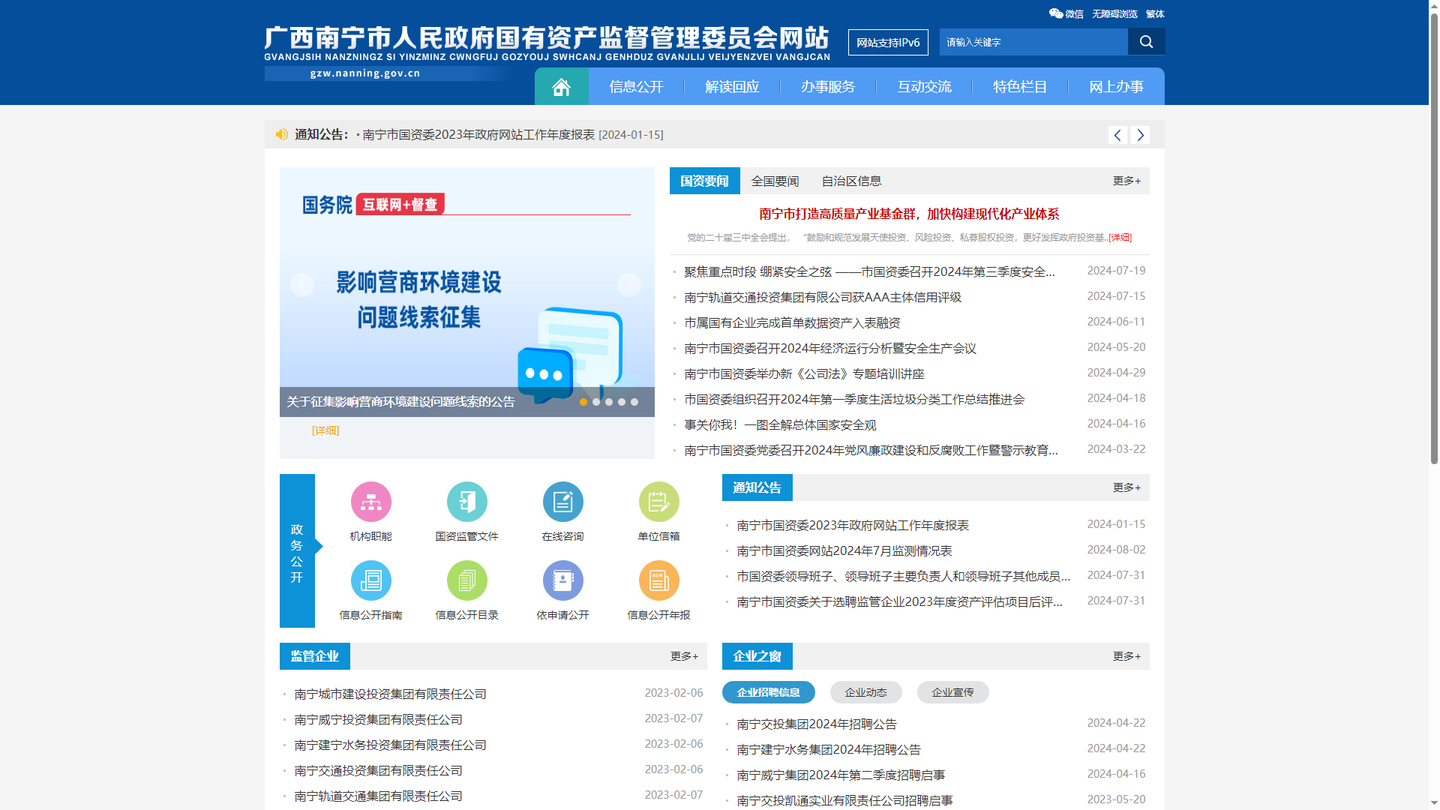Open 事关你我！一图全解总体国家安全观
1440x810 pixels.
[x=780, y=425]
